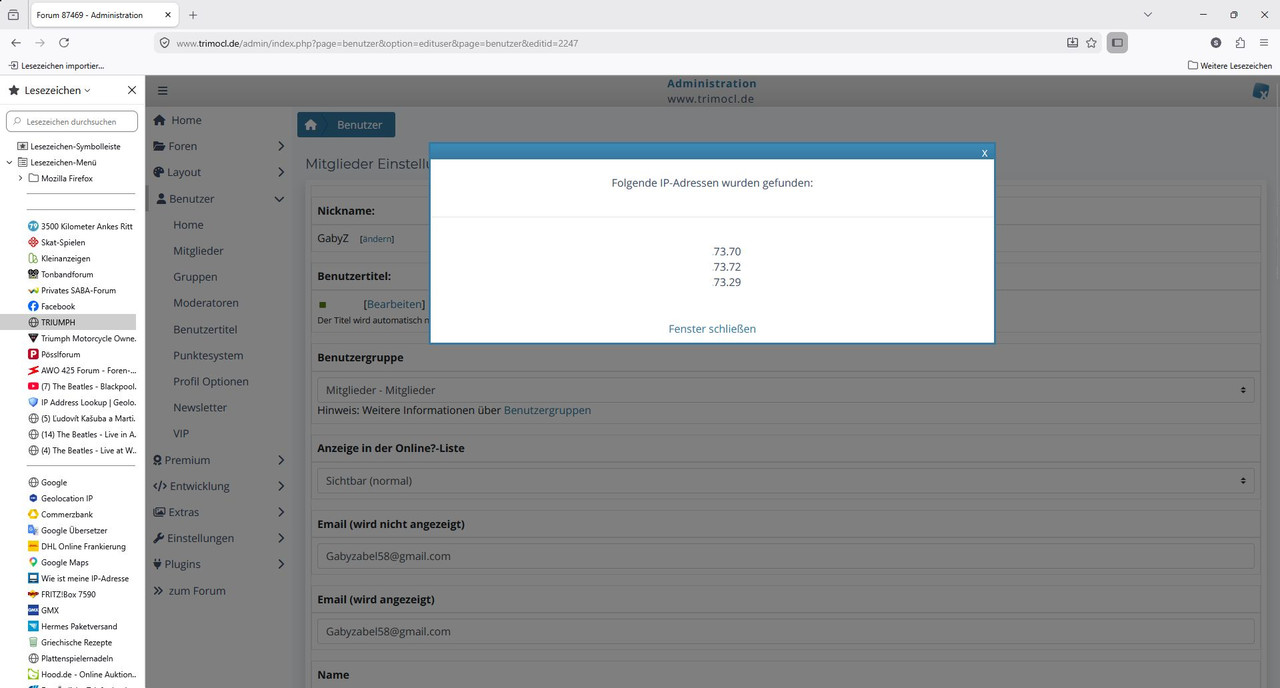Open Benutzertitel submenu entry
Screen dimensions: 1280x688
[x=205, y=329]
